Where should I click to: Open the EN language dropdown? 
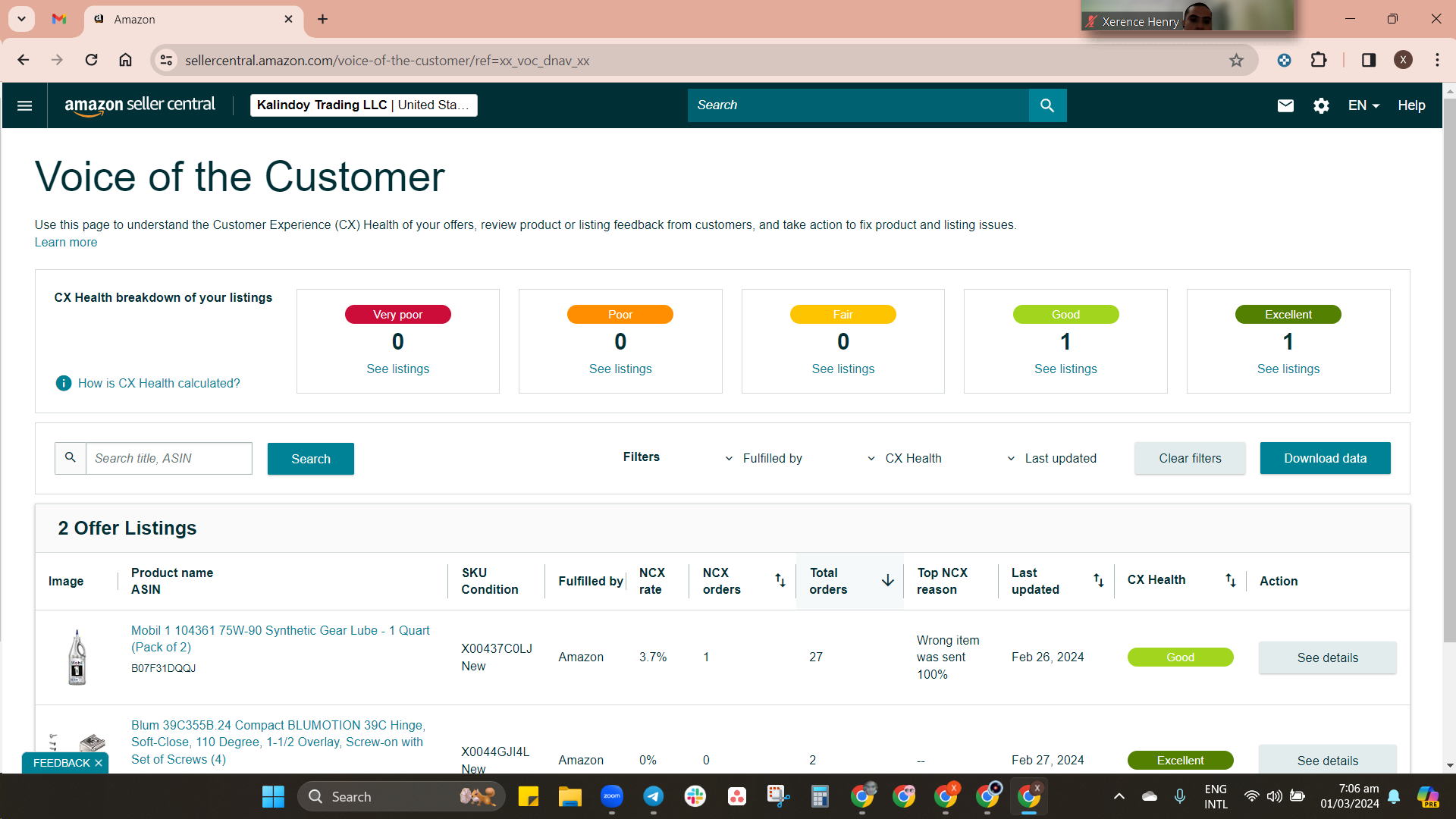[x=1363, y=105]
